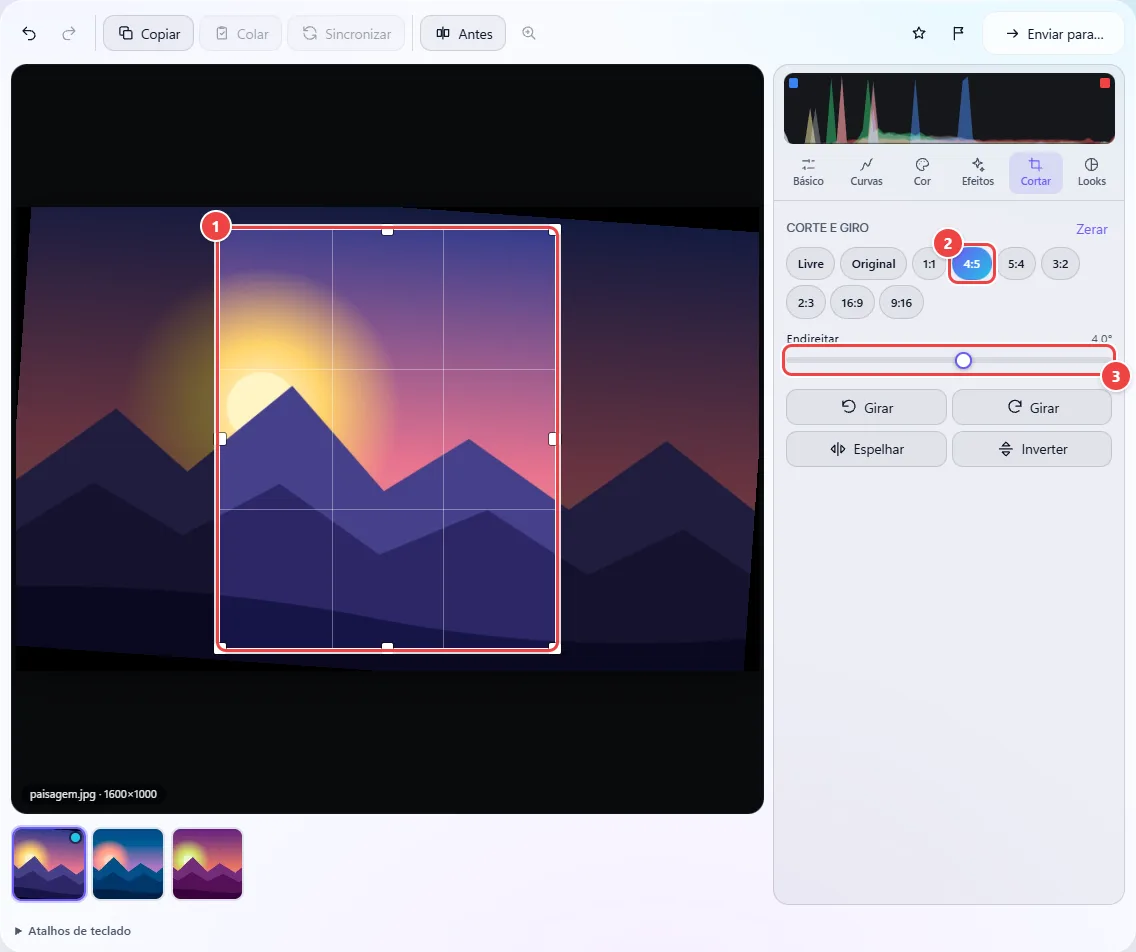Click the histogram display
The width and height of the screenshot is (1136, 952).
pyautogui.click(x=949, y=108)
